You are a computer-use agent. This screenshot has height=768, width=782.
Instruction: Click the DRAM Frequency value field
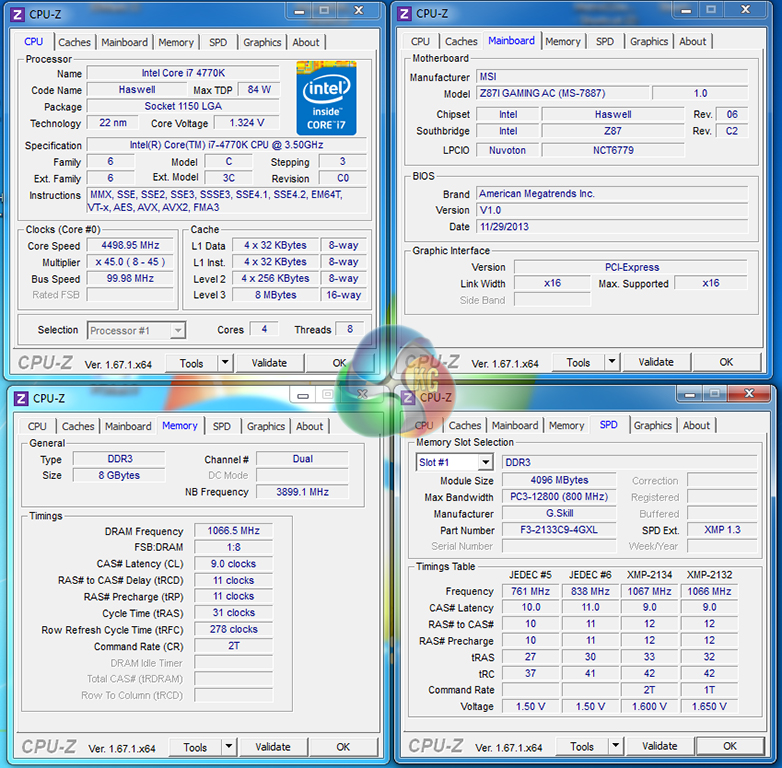[231, 531]
